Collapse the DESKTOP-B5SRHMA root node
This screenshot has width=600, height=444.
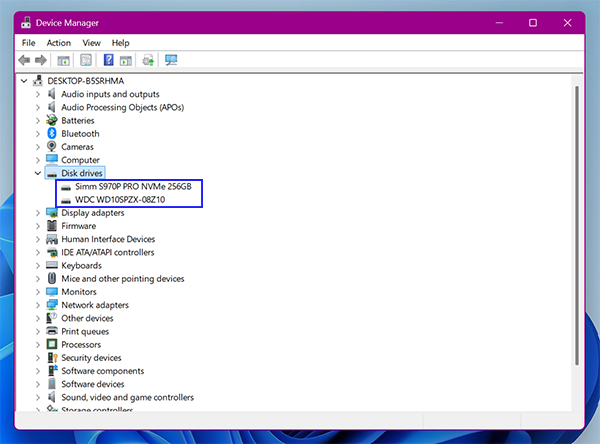click(x=24, y=81)
